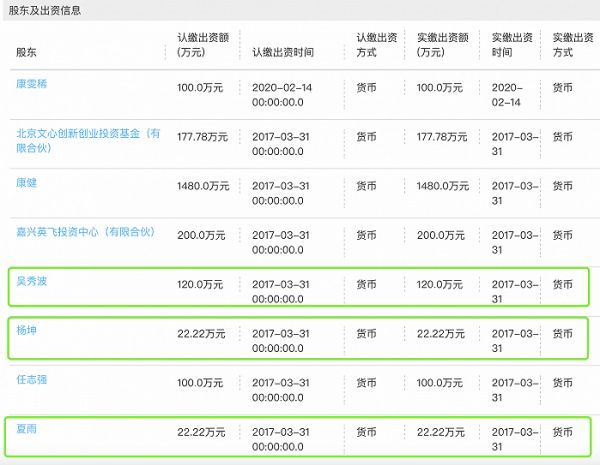Open shareholder link 夏雨
600x465 pixels.
click(x=27, y=428)
